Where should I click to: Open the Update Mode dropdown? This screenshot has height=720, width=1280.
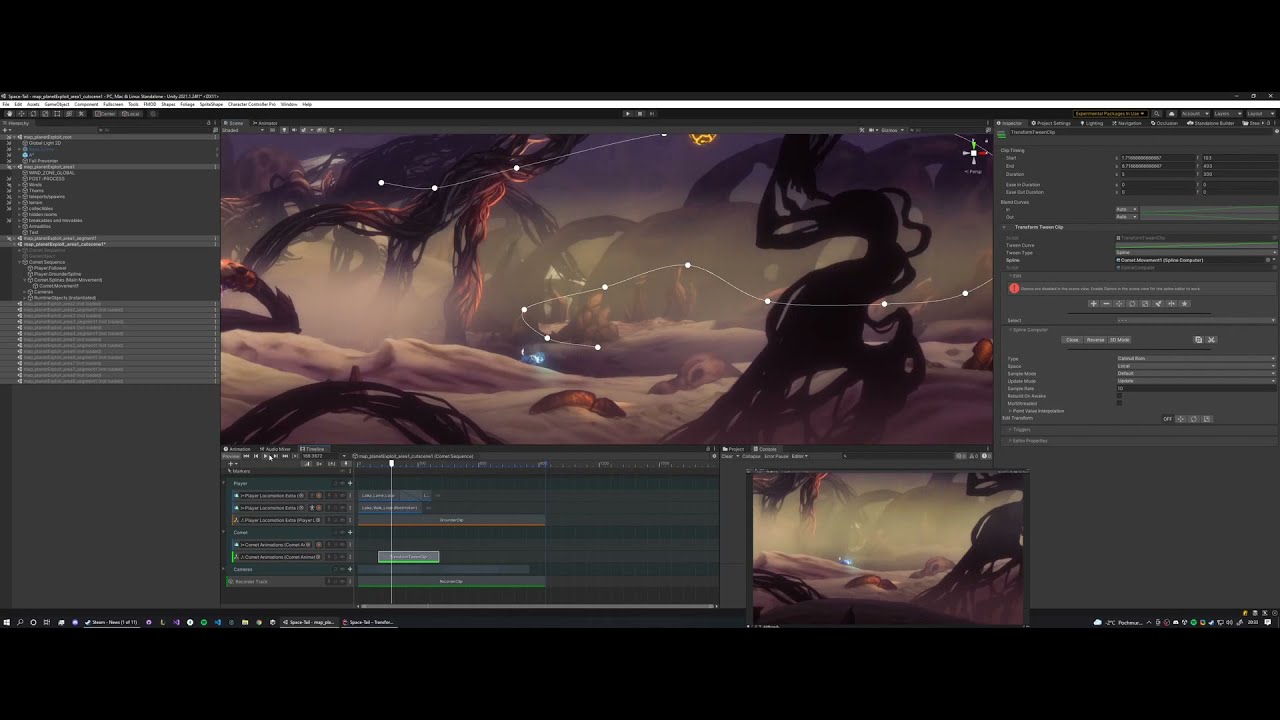point(1196,381)
